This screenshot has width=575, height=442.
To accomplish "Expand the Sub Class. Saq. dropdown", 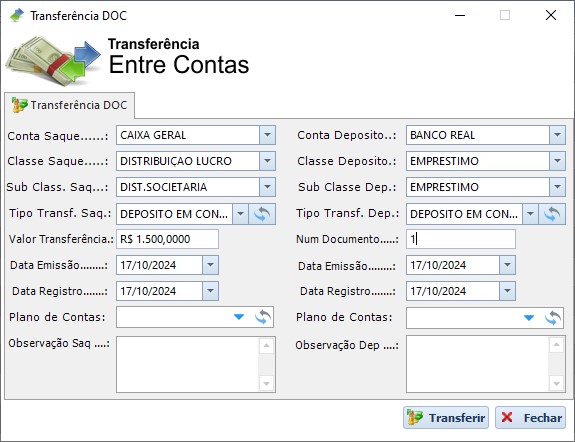I will 267,187.
